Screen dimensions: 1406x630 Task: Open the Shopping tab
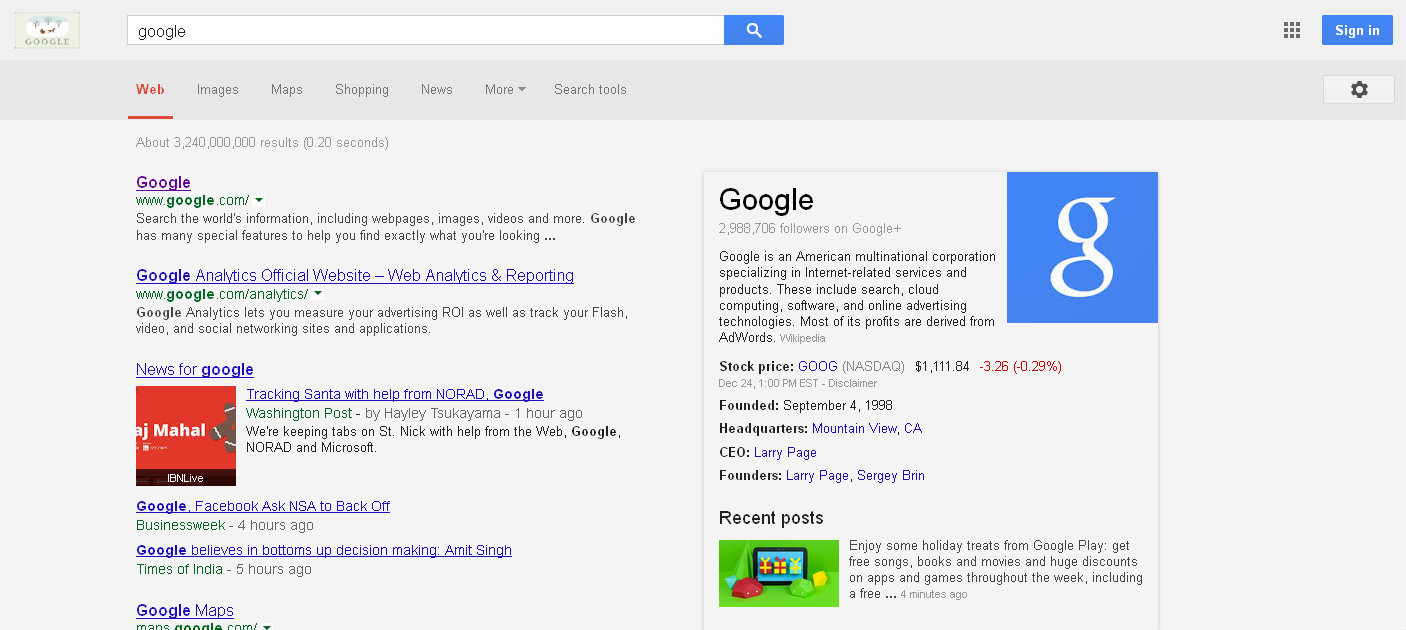[362, 89]
